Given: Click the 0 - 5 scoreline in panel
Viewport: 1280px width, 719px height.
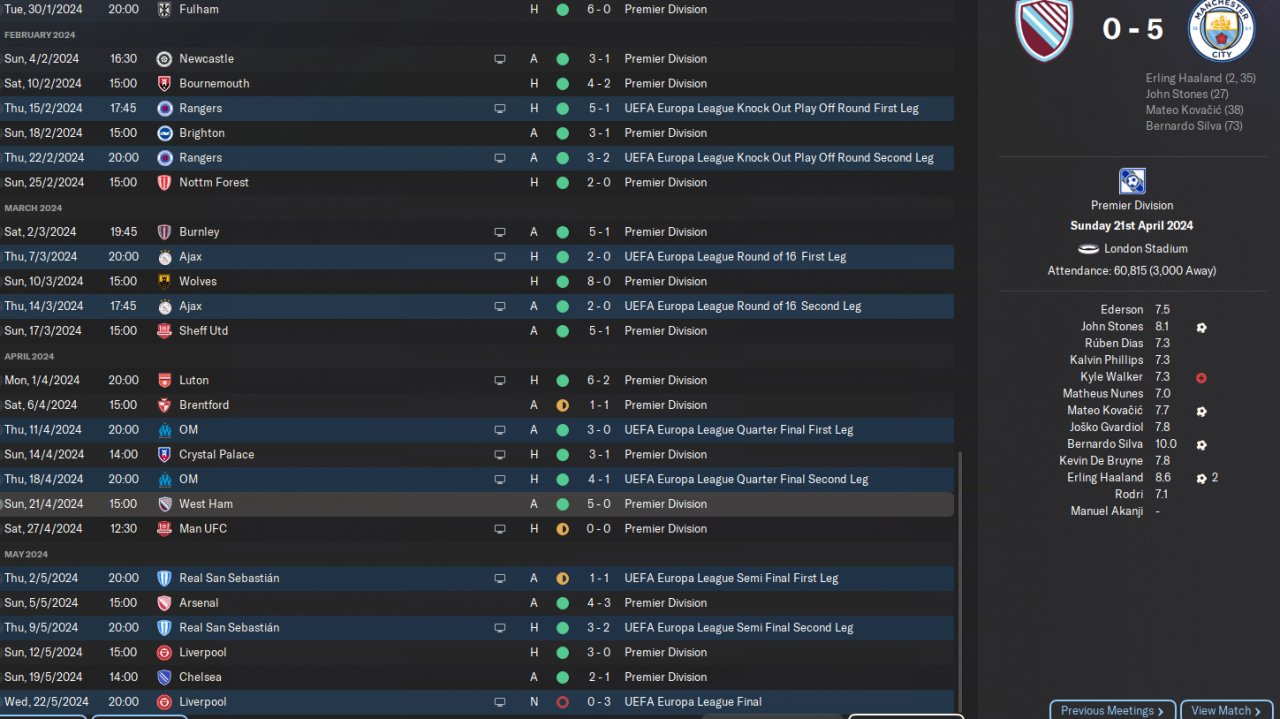Looking at the screenshot, I should (1132, 30).
